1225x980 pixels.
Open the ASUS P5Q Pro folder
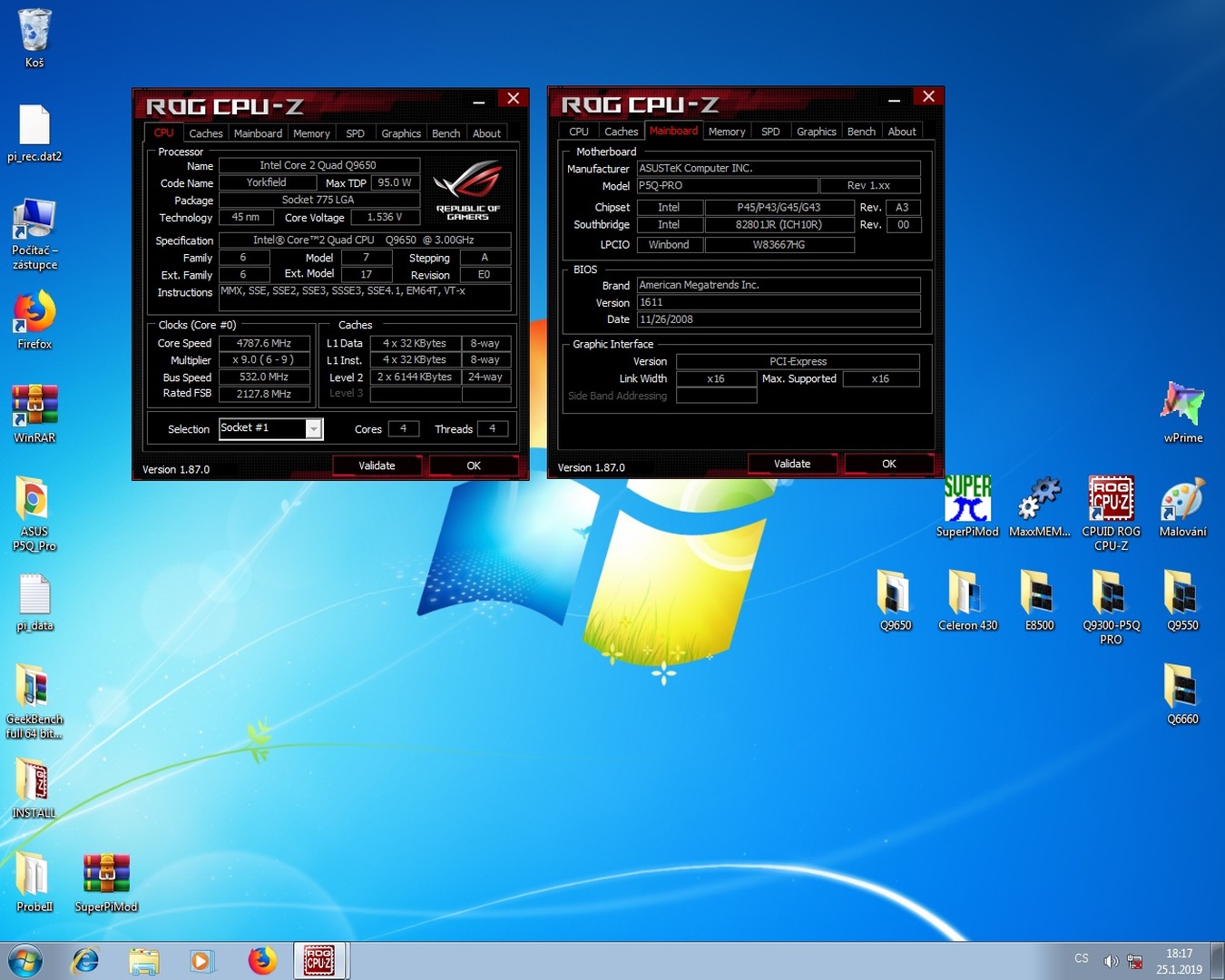tap(34, 514)
